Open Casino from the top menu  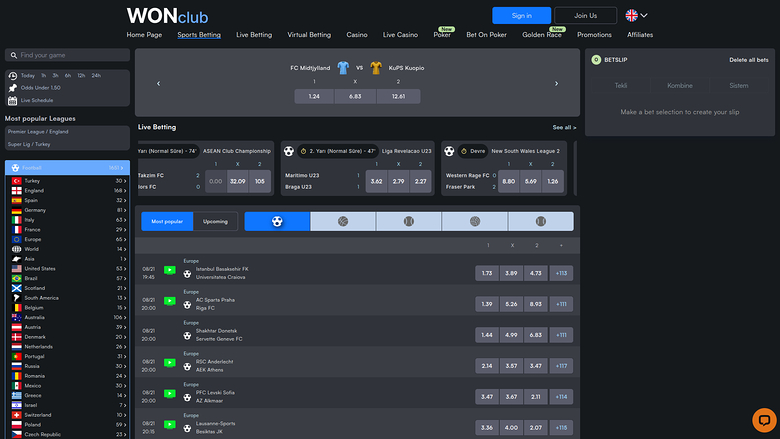[x=357, y=35]
